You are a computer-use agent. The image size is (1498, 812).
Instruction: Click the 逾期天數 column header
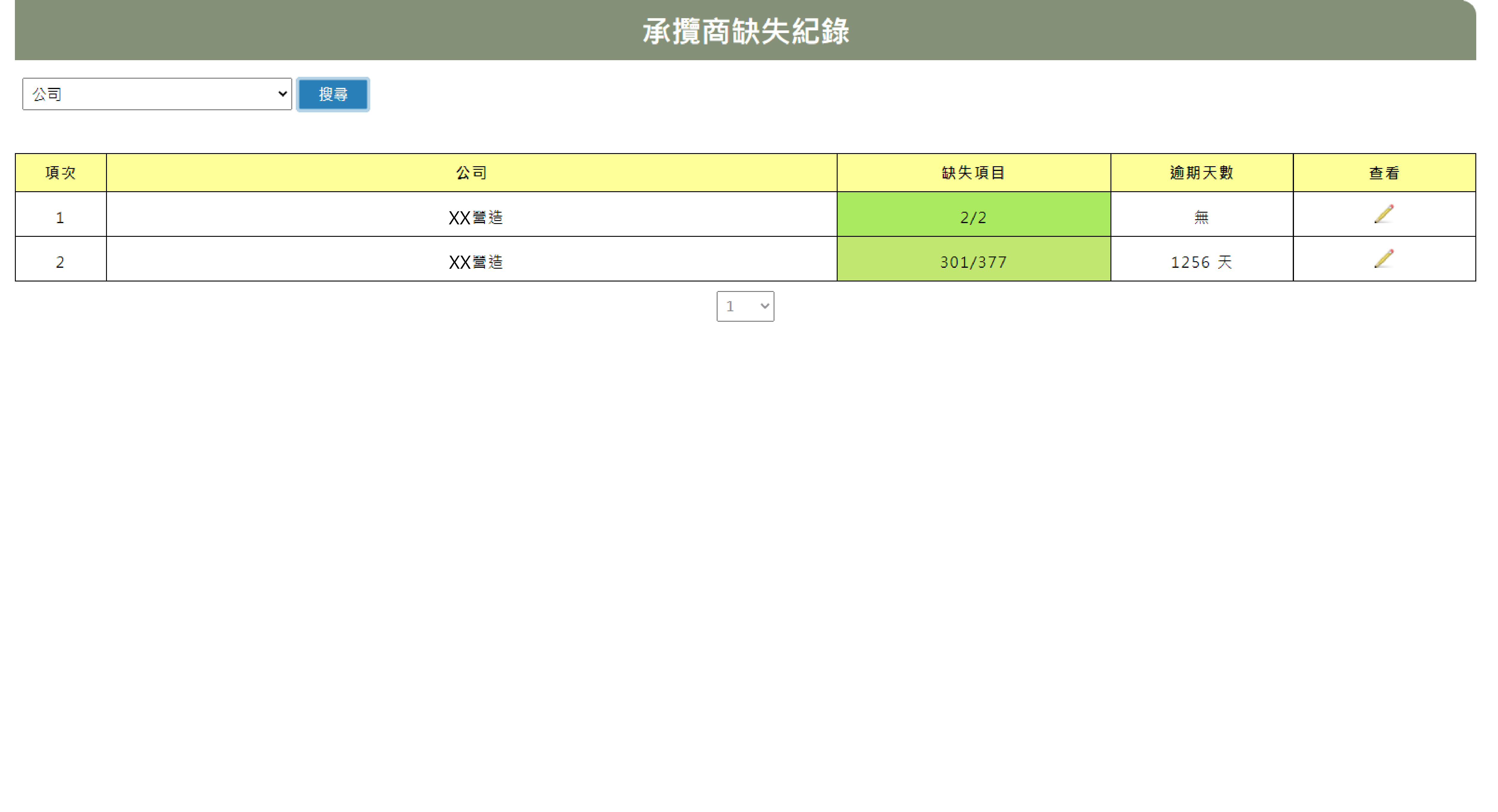tap(1201, 173)
